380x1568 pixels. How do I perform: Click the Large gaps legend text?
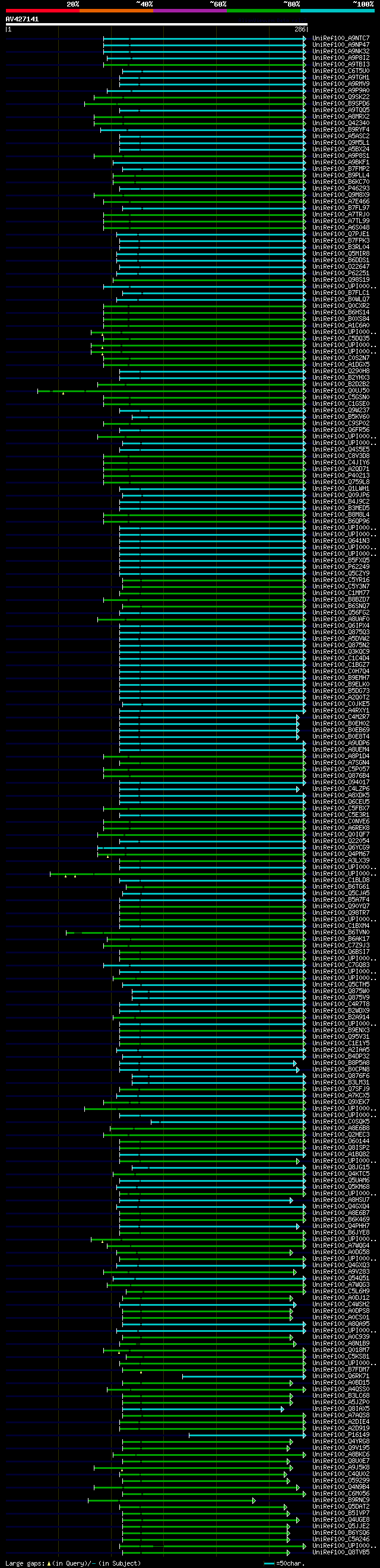[73, 1563]
